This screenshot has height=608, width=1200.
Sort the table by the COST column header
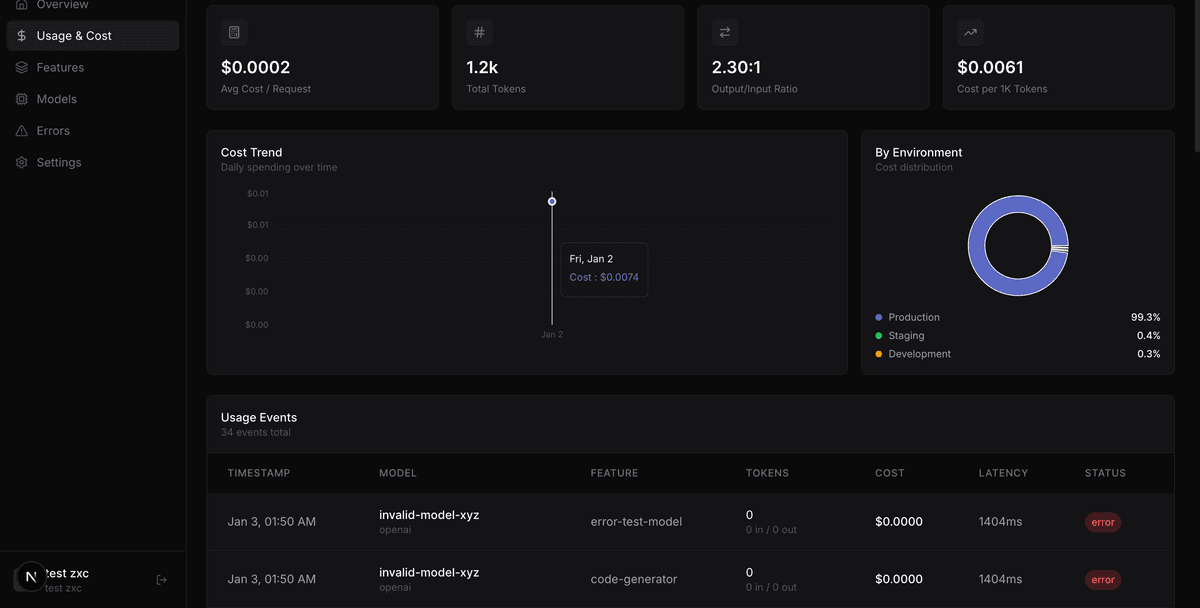point(889,472)
